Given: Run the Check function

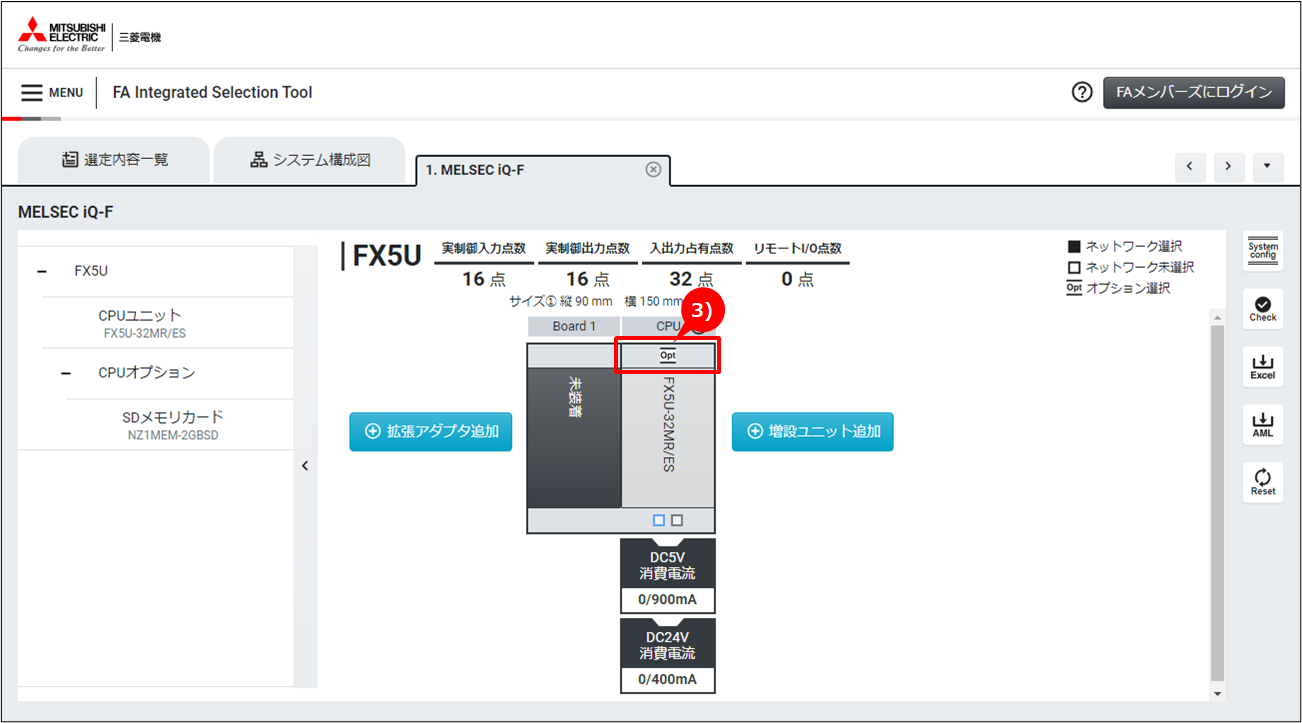Looking at the screenshot, I should [x=1263, y=309].
